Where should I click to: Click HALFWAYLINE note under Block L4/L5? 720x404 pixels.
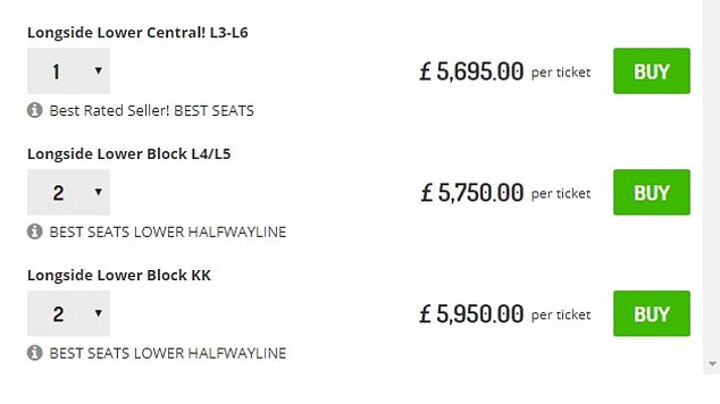[x=168, y=232]
